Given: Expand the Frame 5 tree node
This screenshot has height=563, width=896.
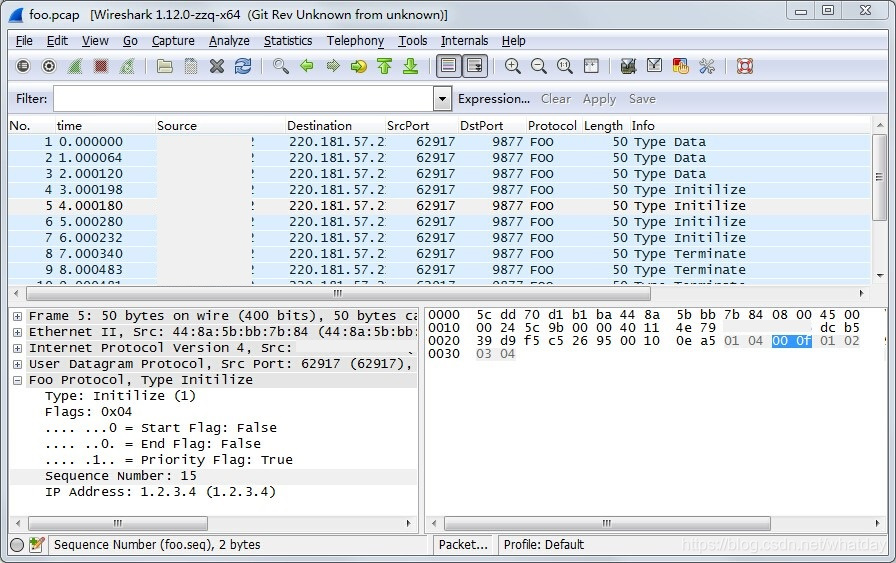Looking at the screenshot, I should coord(18,316).
